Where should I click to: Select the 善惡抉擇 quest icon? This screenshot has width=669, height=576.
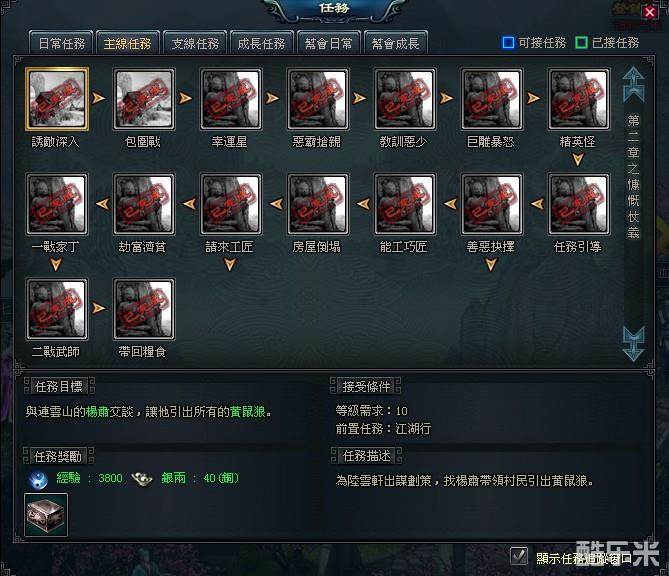[x=492, y=204]
